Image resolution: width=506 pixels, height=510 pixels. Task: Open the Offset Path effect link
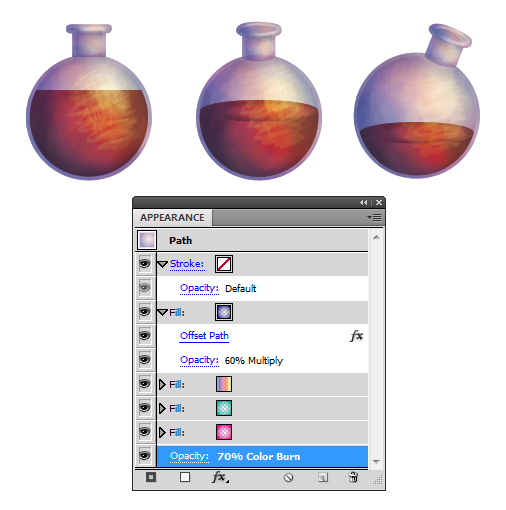click(x=204, y=336)
